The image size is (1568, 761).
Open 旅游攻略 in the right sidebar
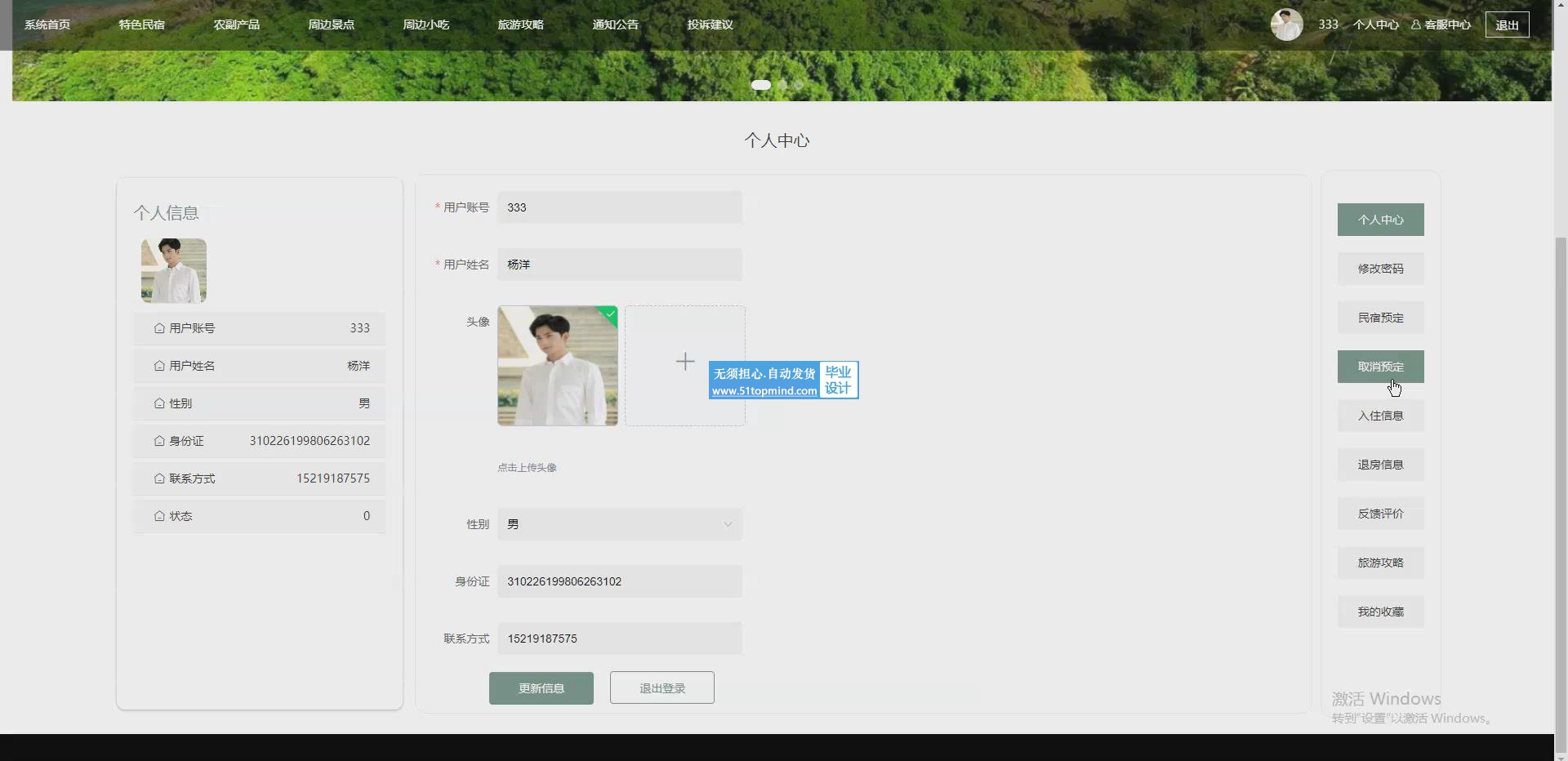(1381, 563)
